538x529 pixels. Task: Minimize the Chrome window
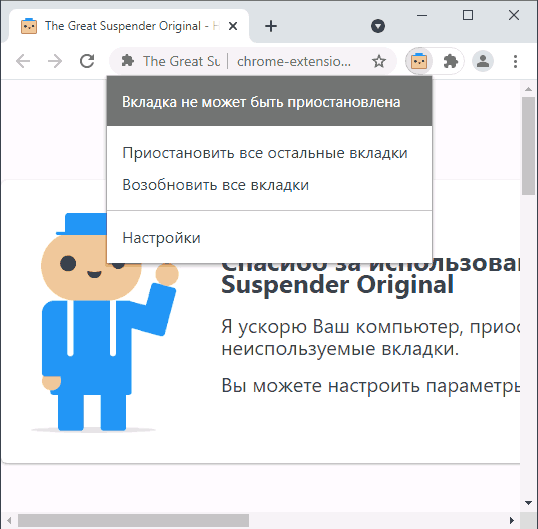tap(422, 15)
